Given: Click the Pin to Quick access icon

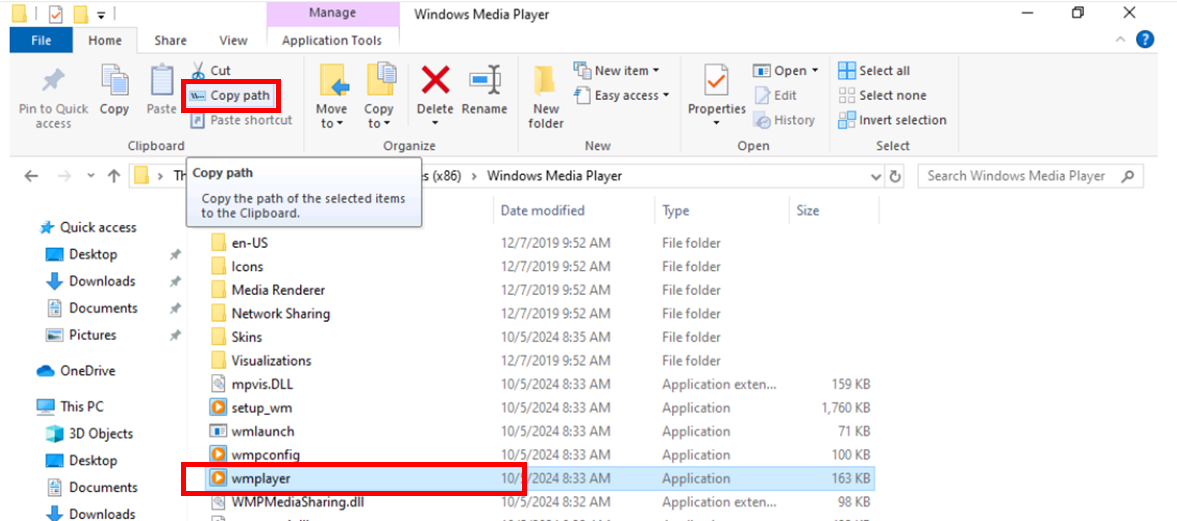Looking at the screenshot, I should tap(53, 83).
